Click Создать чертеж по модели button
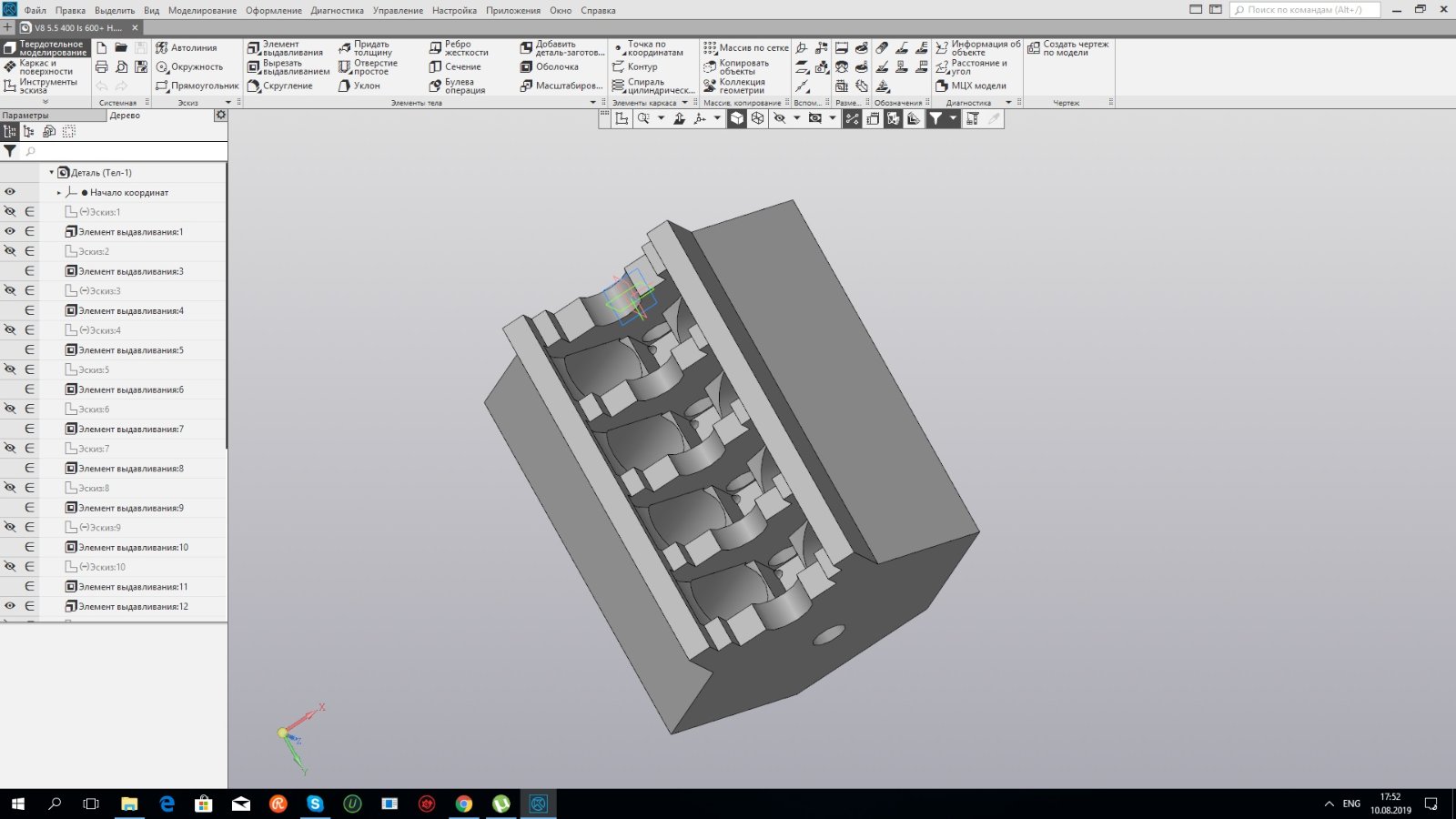Viewport: 1456px width, 819px height. (1068, 48)
